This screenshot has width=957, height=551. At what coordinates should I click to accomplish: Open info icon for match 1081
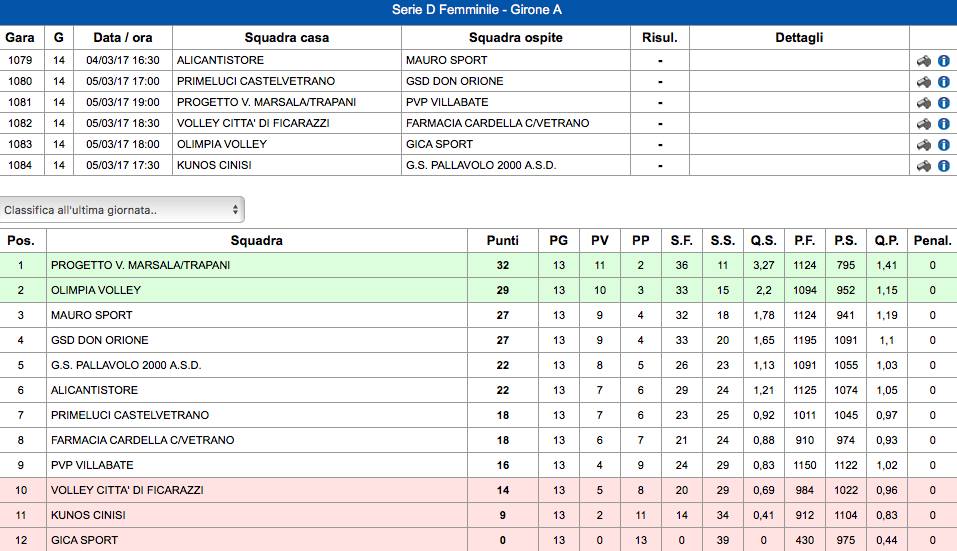944,103
